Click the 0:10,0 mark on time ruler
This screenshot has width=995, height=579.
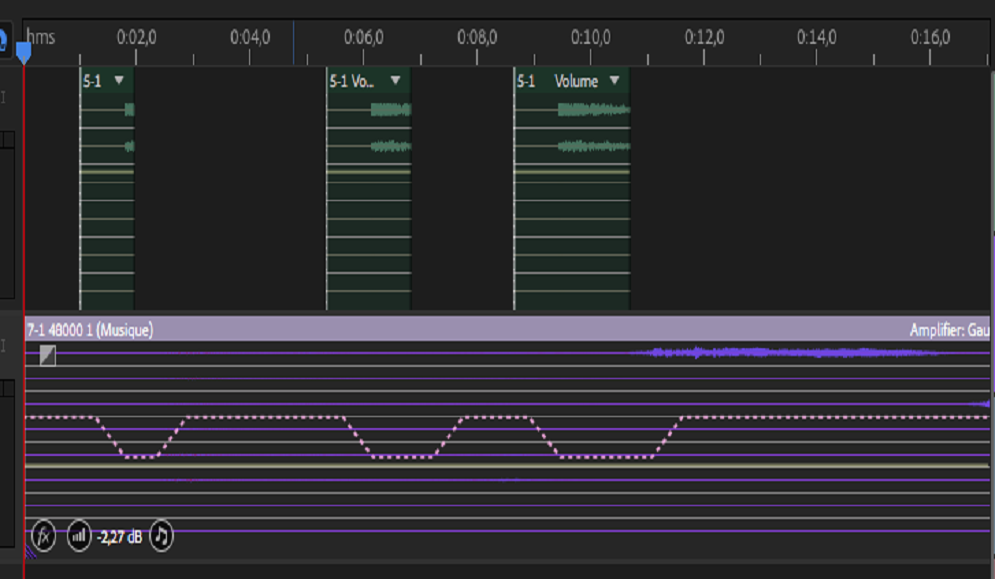point(591,37)
